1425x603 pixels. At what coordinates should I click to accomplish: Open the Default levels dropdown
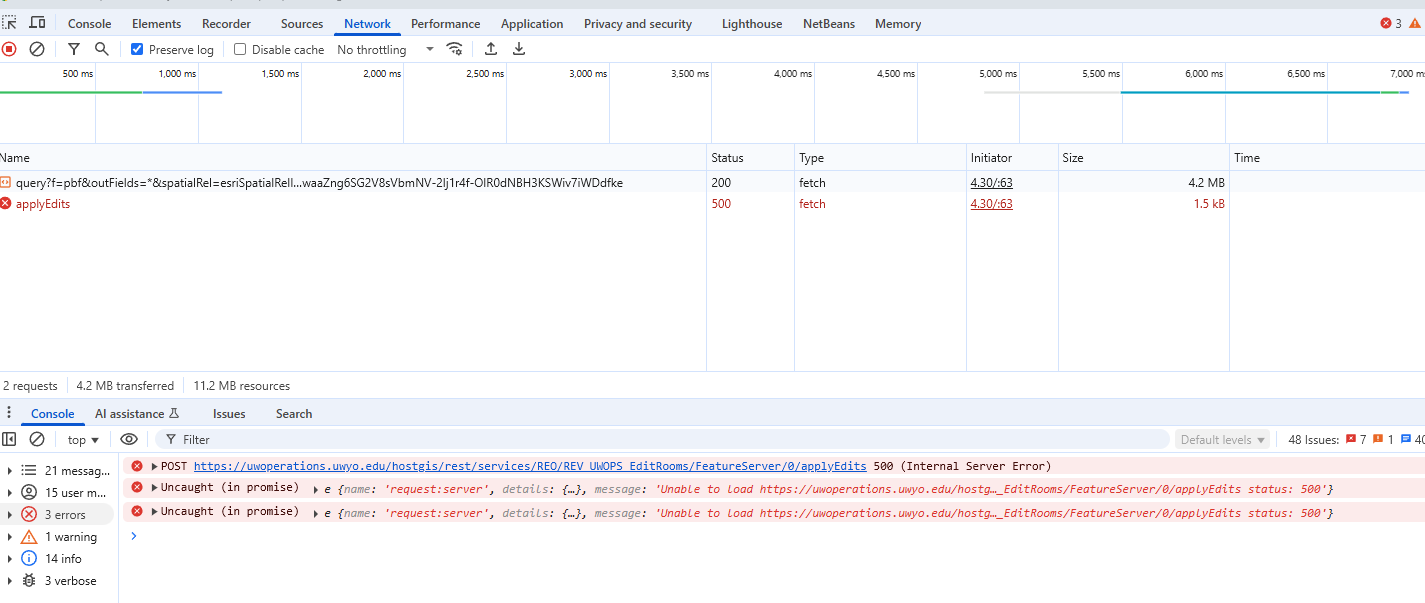[1222, 439]
